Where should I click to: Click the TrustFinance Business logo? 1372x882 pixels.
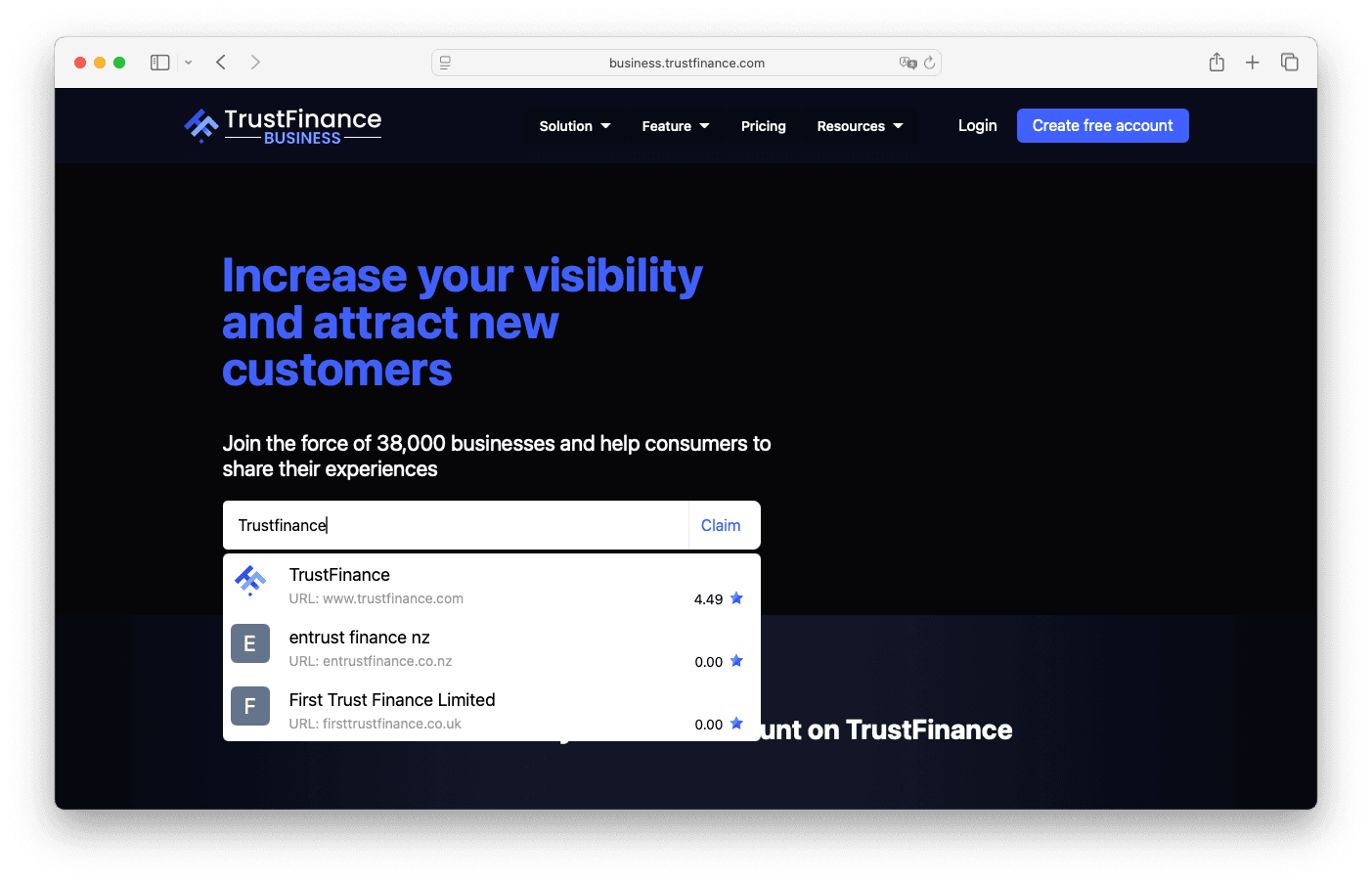click(x=283, y=126)
